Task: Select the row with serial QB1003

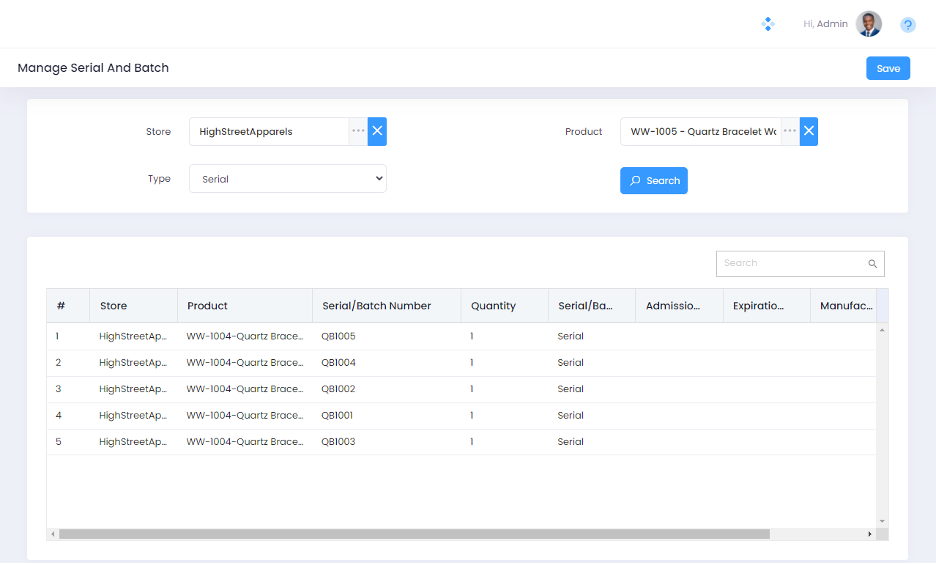Action: 338,442
